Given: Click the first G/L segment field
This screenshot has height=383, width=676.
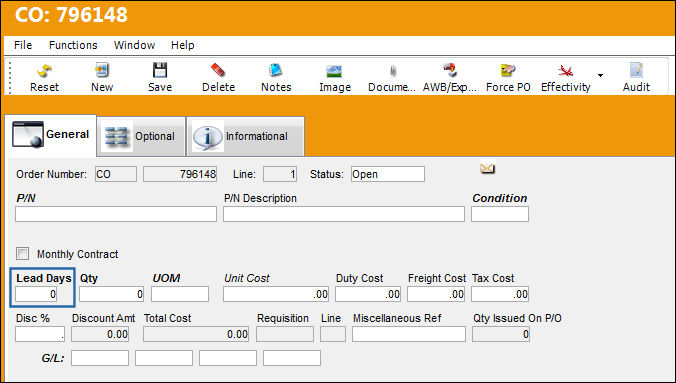Looking at the screenshot, I should [100, 358].
